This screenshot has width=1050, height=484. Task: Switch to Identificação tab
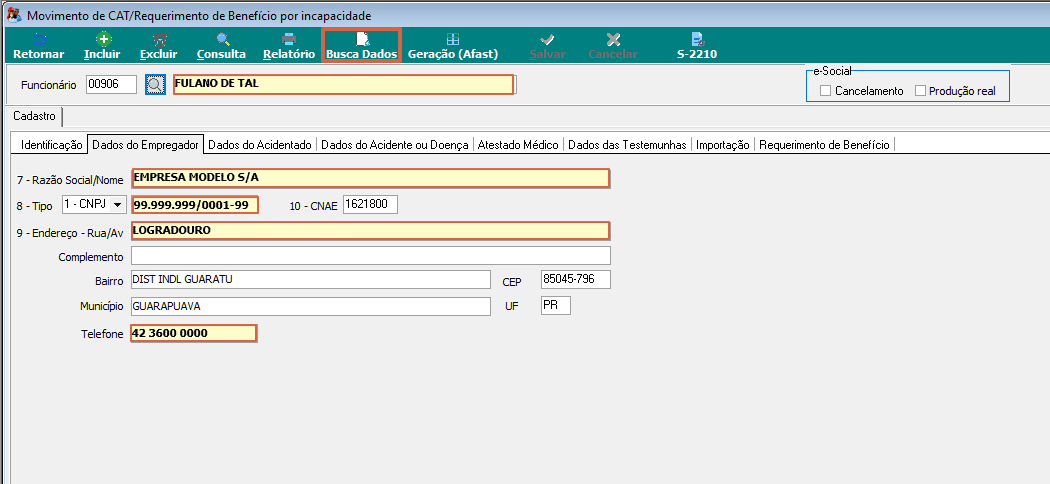[52, 145]
